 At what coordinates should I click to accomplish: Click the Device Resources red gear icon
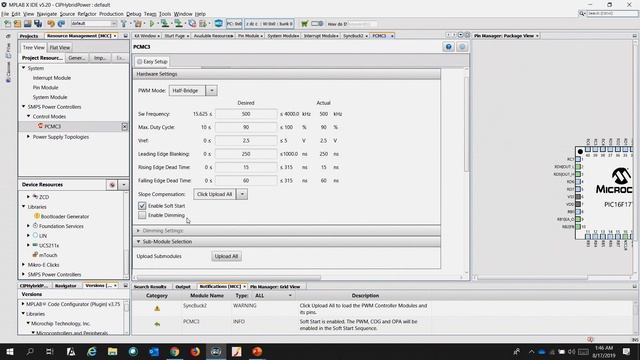tap(112, 185)
